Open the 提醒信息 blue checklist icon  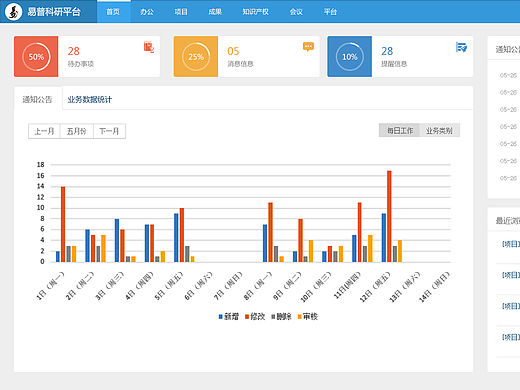pyautogui.click(x=461, y=47)
